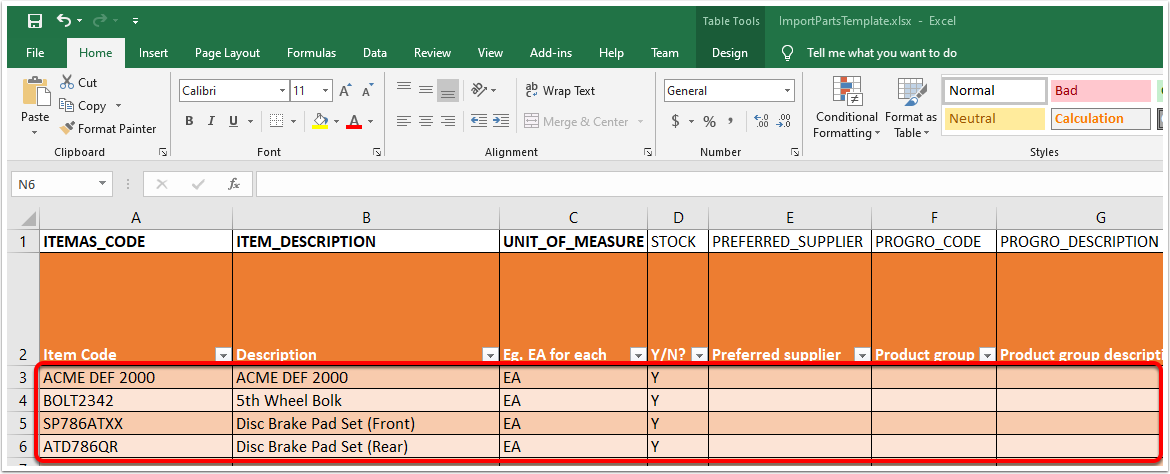Click Increase Font Size icon
The width and height of the screenshot is (1170, 474).
click(x=345, y=91)
